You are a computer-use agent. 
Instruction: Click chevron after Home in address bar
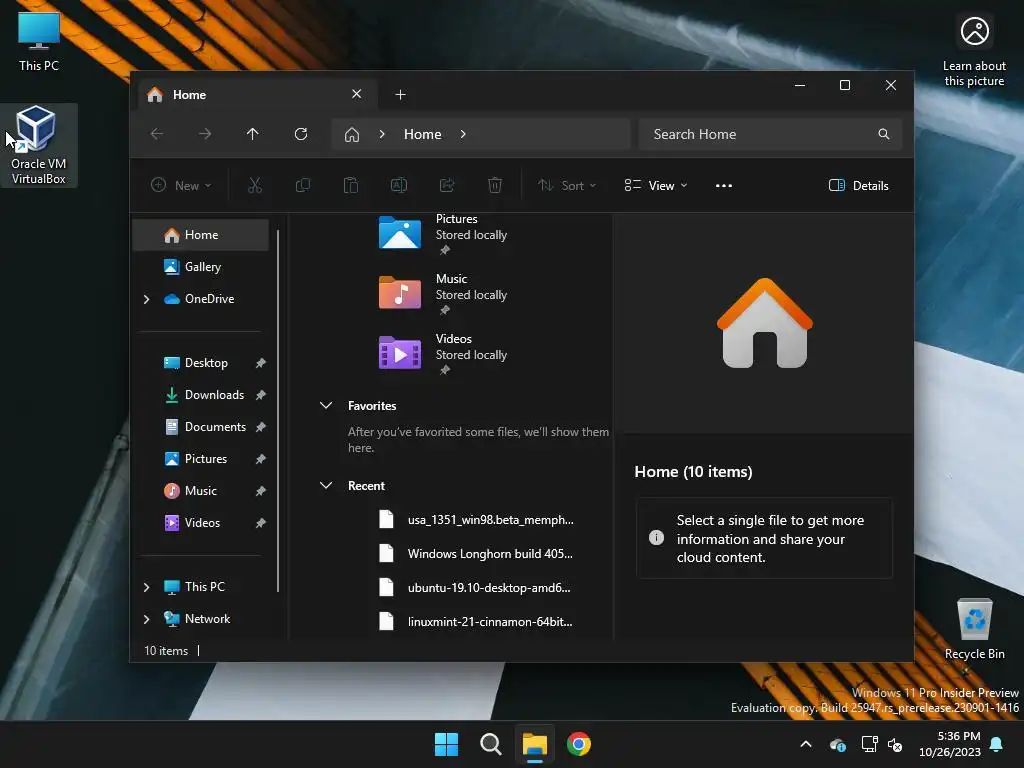463,134
